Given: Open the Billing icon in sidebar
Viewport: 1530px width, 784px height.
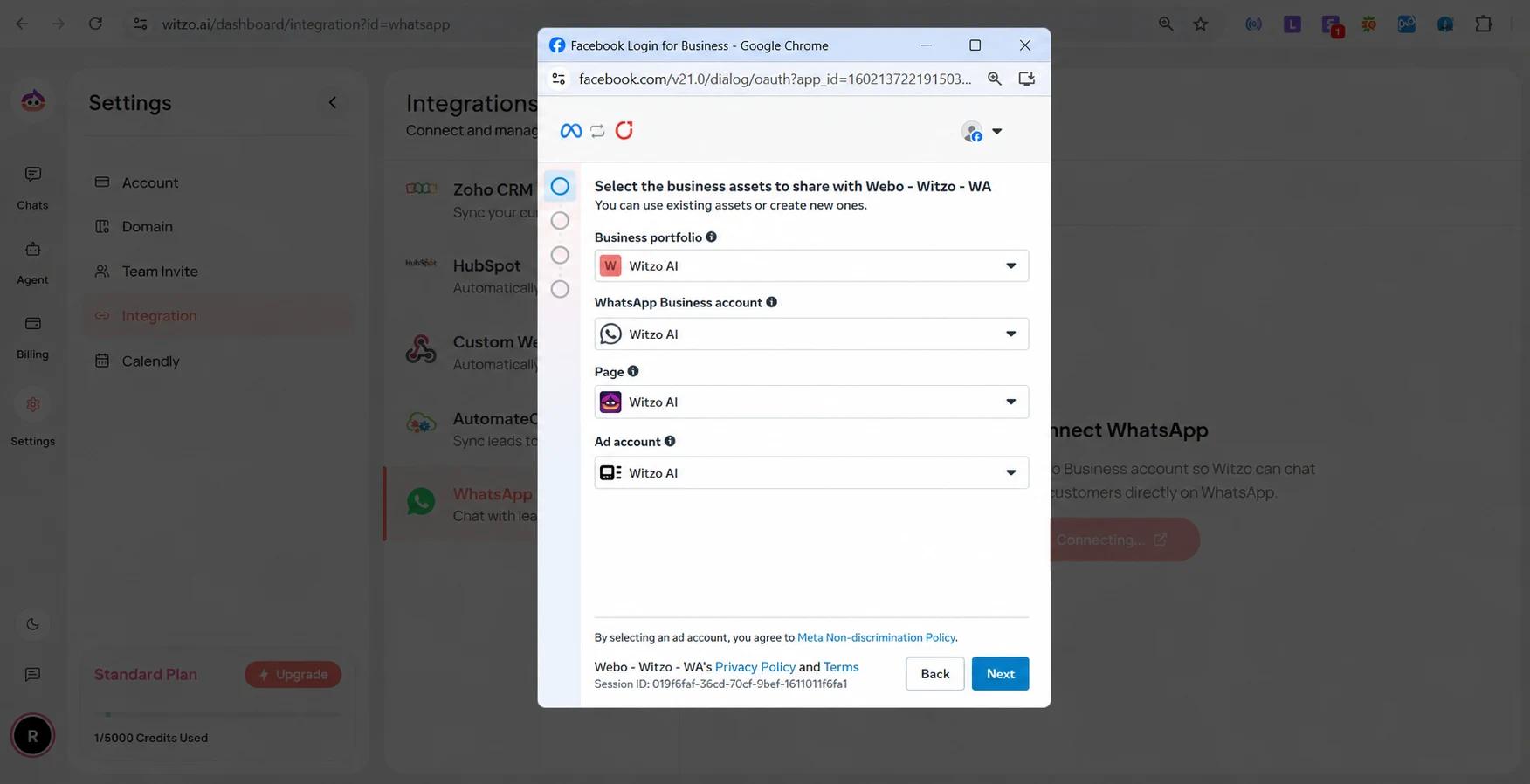Looking at the screenshot, I should 33,324.
